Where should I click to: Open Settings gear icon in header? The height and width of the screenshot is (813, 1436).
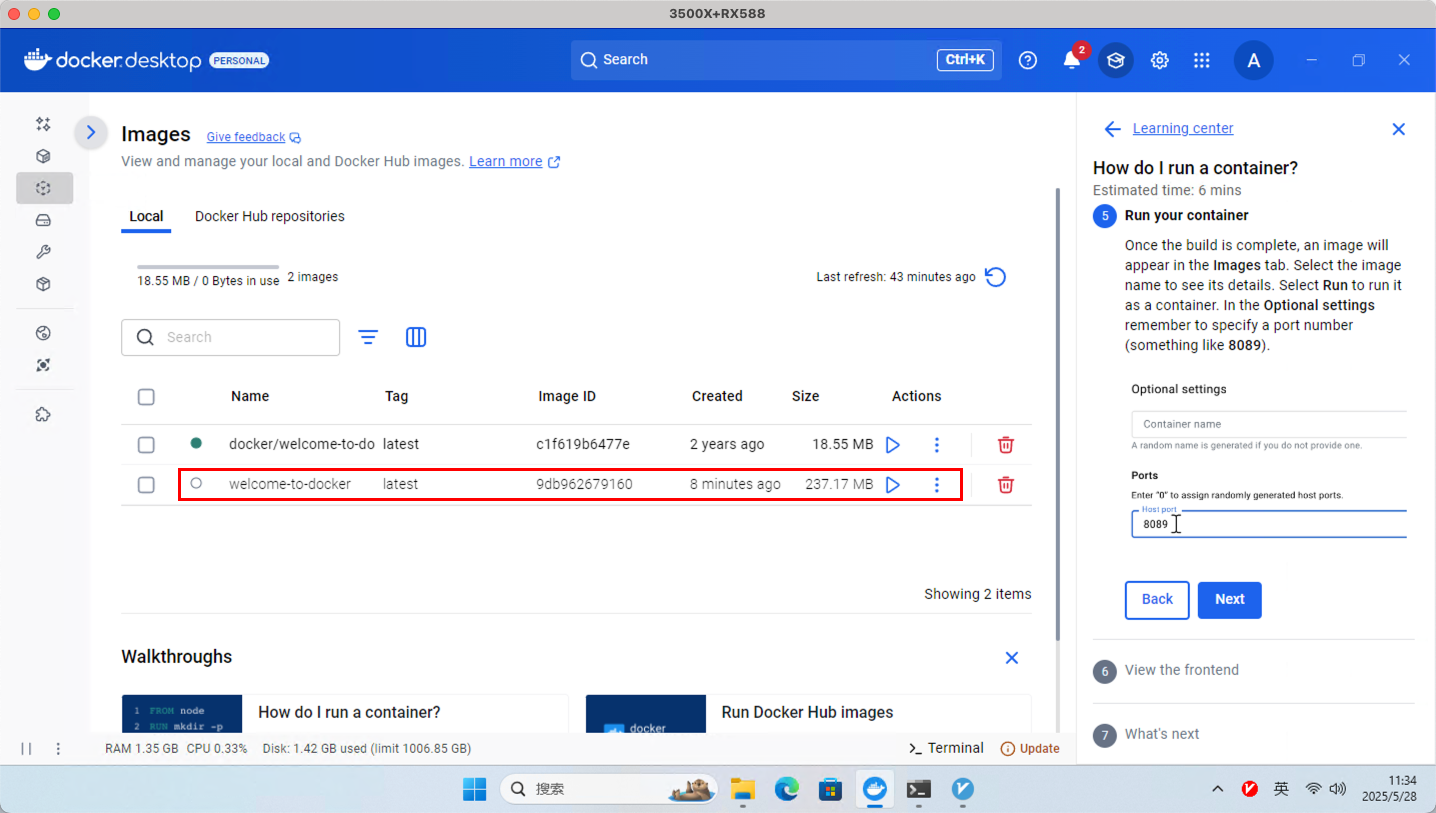[1160, 60]
